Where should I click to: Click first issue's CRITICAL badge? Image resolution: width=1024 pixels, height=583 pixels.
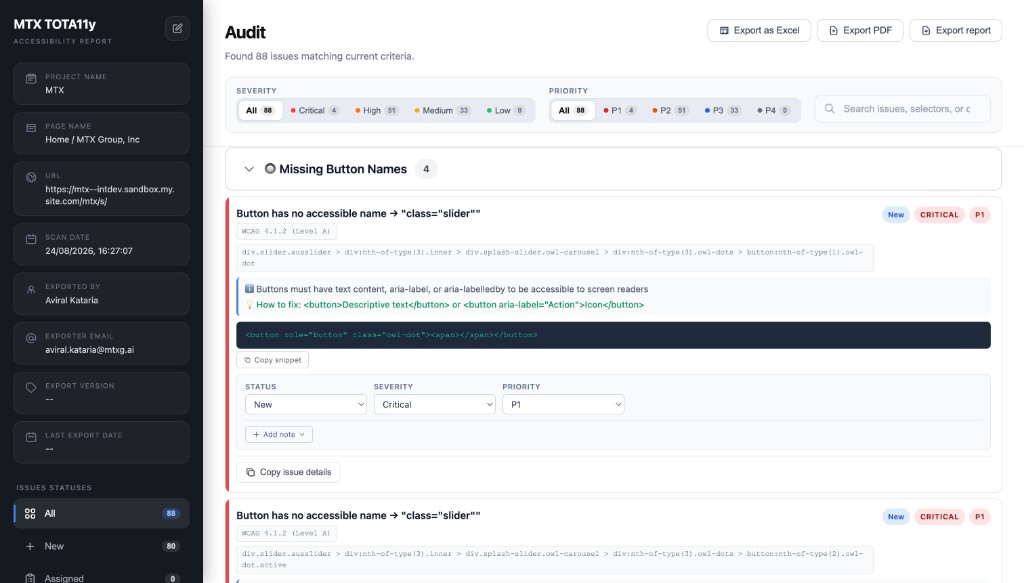click(x=939, y=215)
